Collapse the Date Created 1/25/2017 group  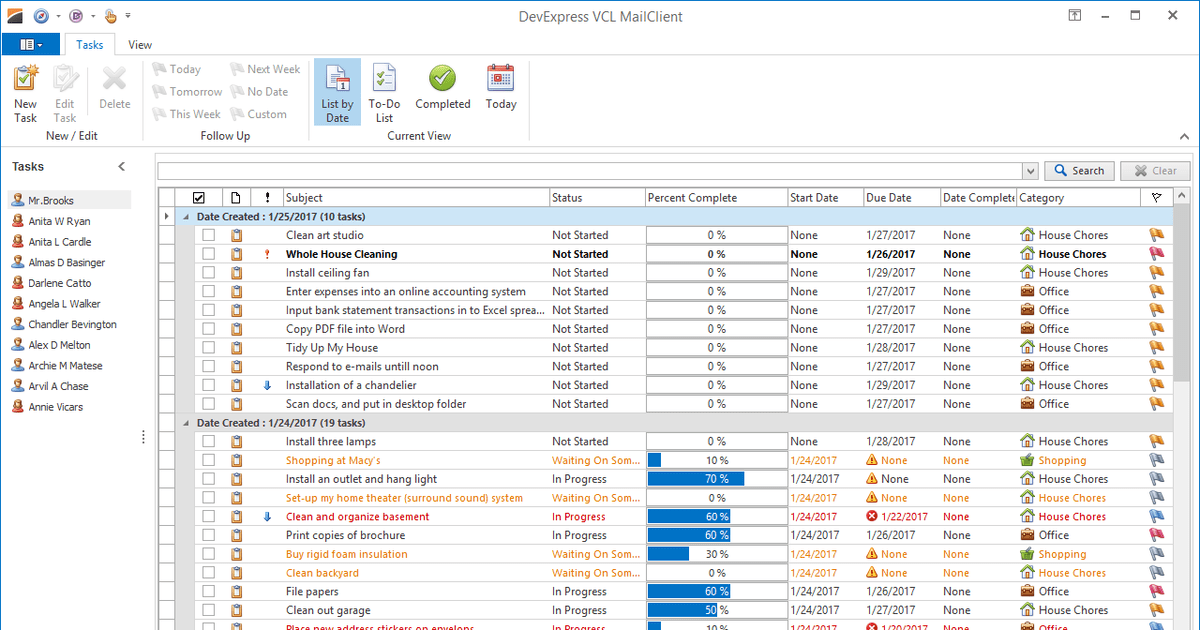coord(187,217)
